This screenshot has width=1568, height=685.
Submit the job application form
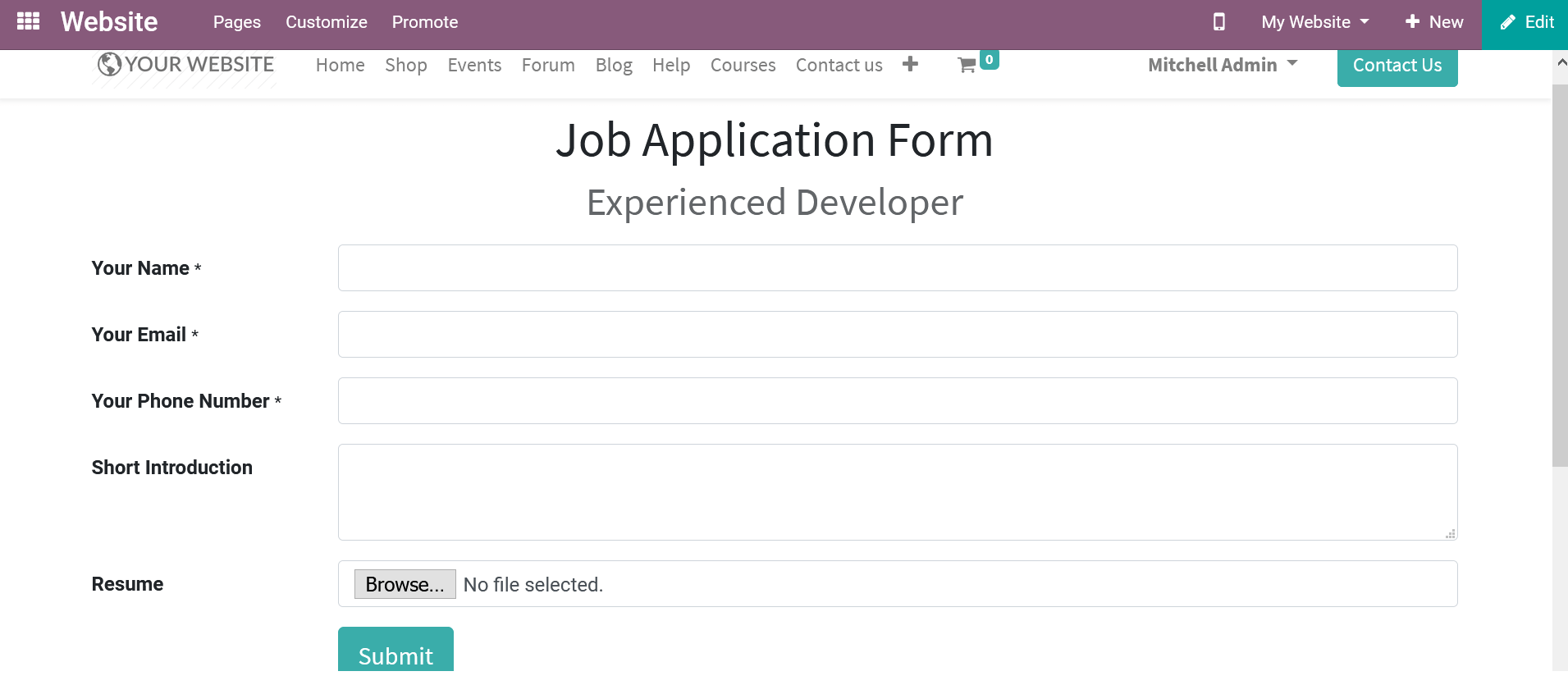pos(395,654)
